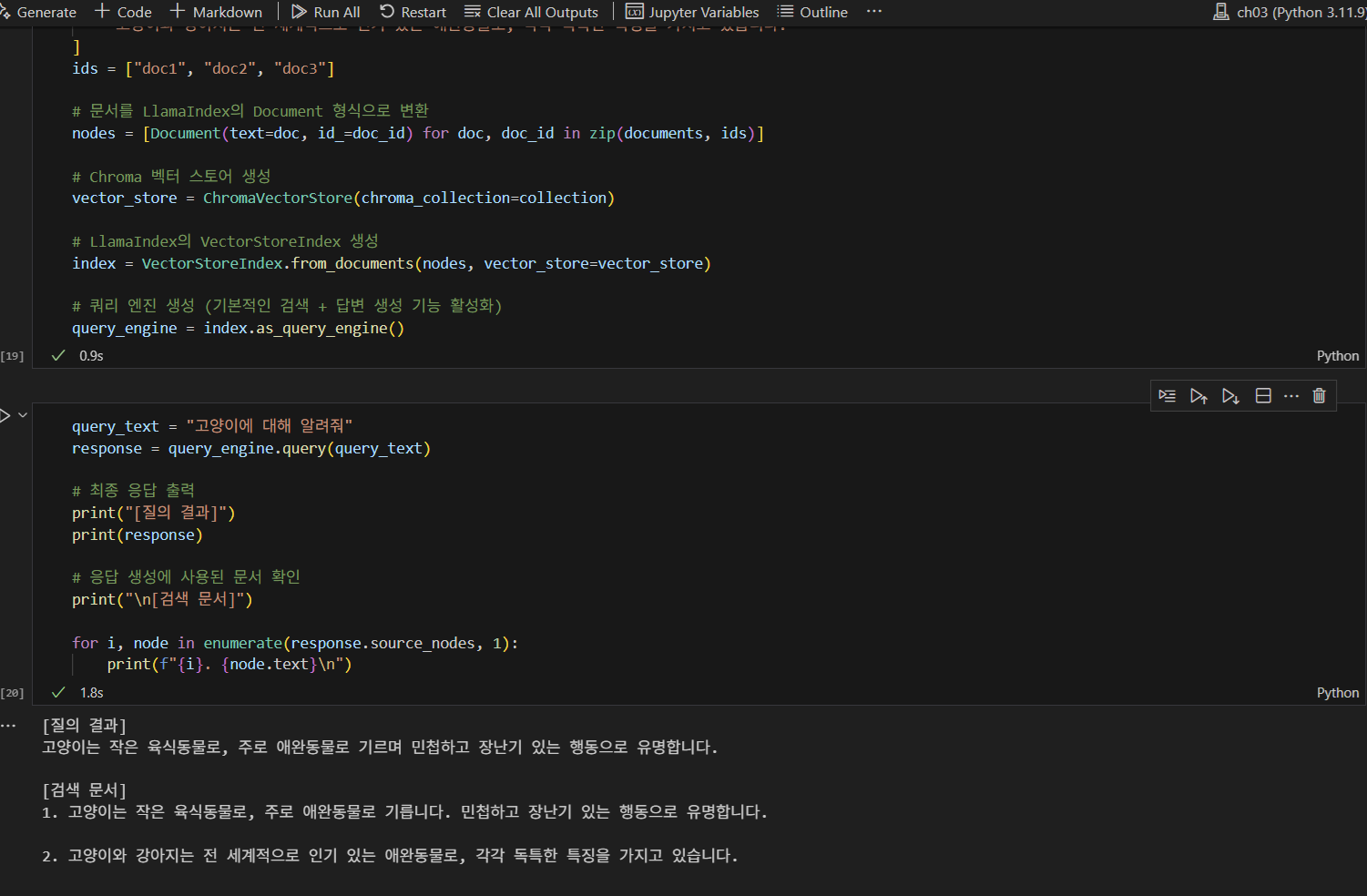Click the query_text assignment line
1367x896 pixels.
point(212,426)
